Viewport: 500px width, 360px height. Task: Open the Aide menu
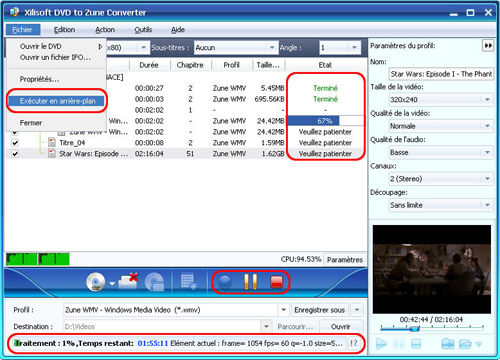click(x=178, y=30)
